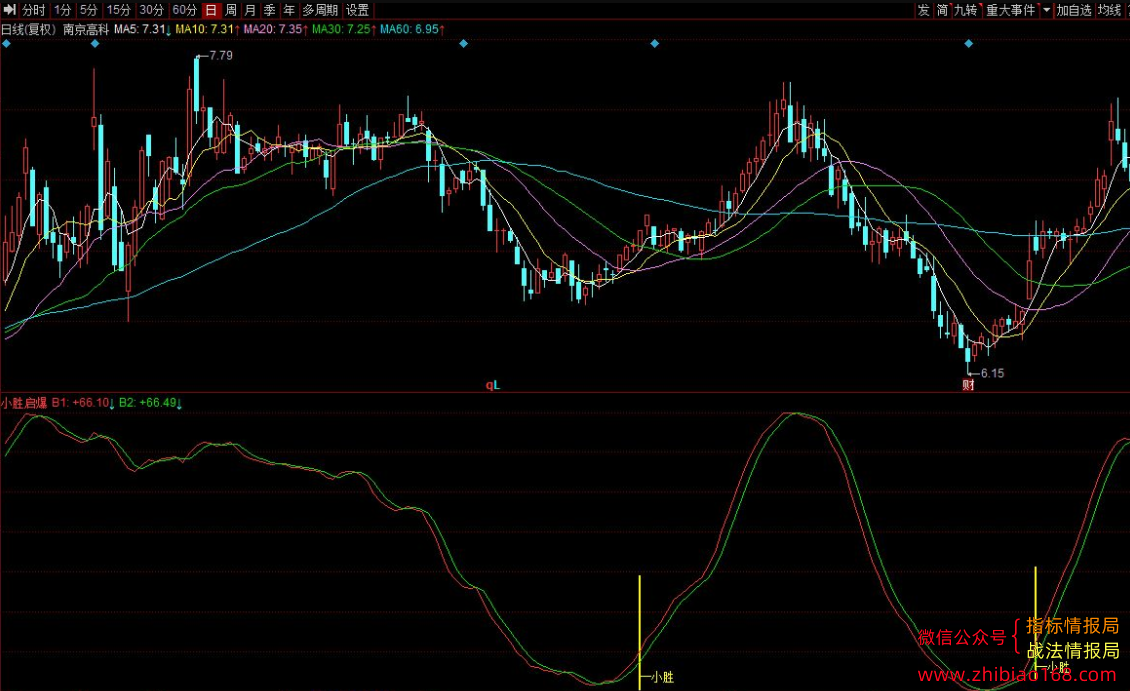
Task: Click the 南京高科 stock name
Action: point(86,30)
